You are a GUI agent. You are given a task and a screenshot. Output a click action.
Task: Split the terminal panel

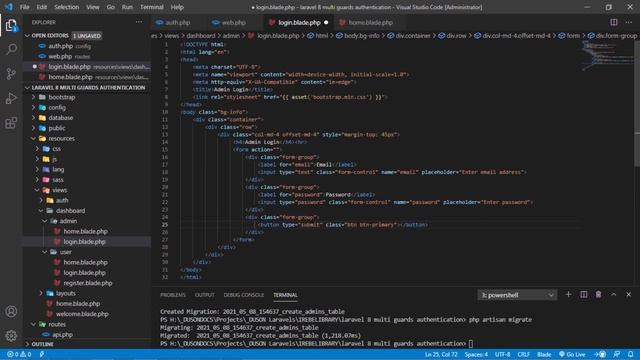584,294
